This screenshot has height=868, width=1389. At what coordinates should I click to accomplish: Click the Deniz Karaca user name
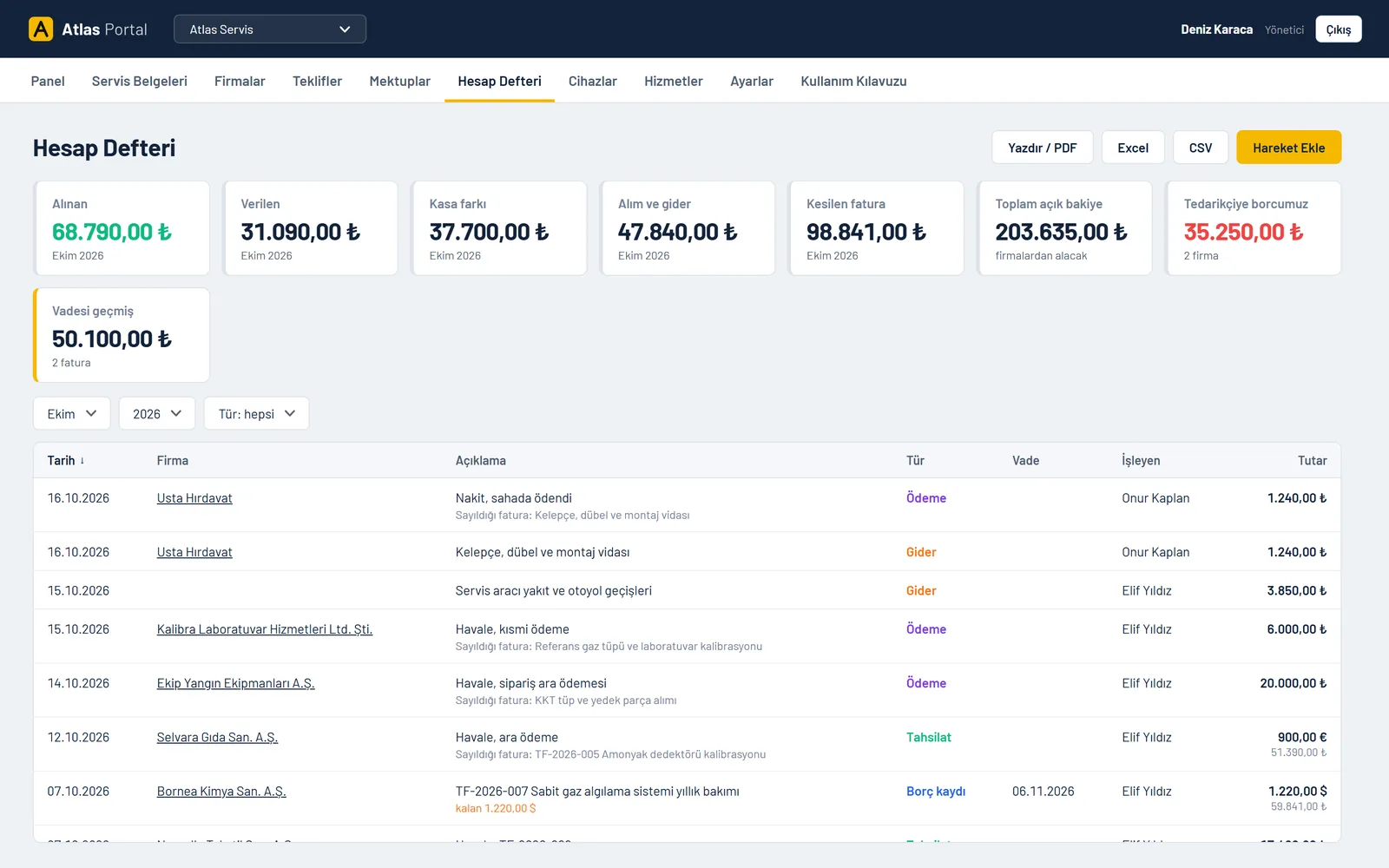1216,30
